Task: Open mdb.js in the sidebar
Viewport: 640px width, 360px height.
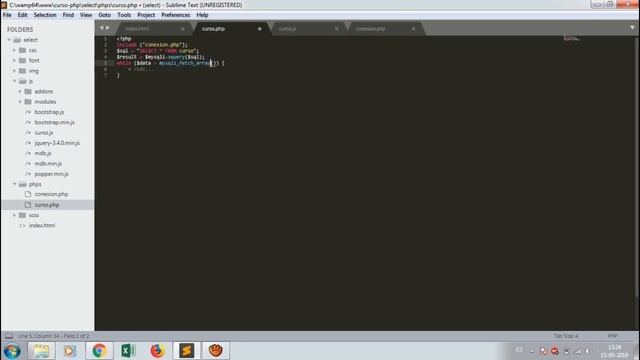Action: (43, 153)
